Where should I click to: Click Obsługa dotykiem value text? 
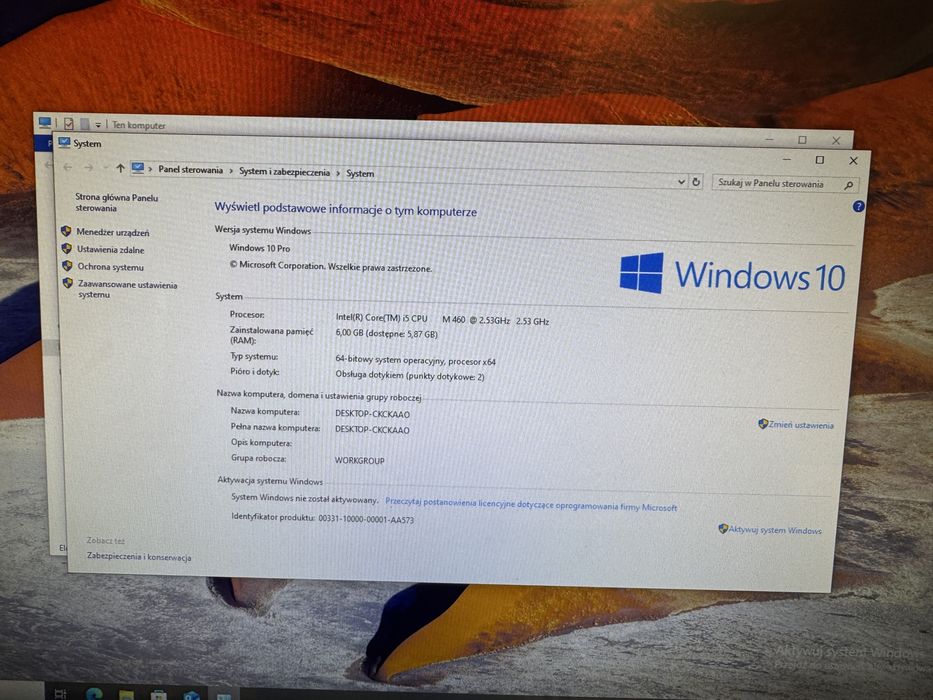coord(410,376)
